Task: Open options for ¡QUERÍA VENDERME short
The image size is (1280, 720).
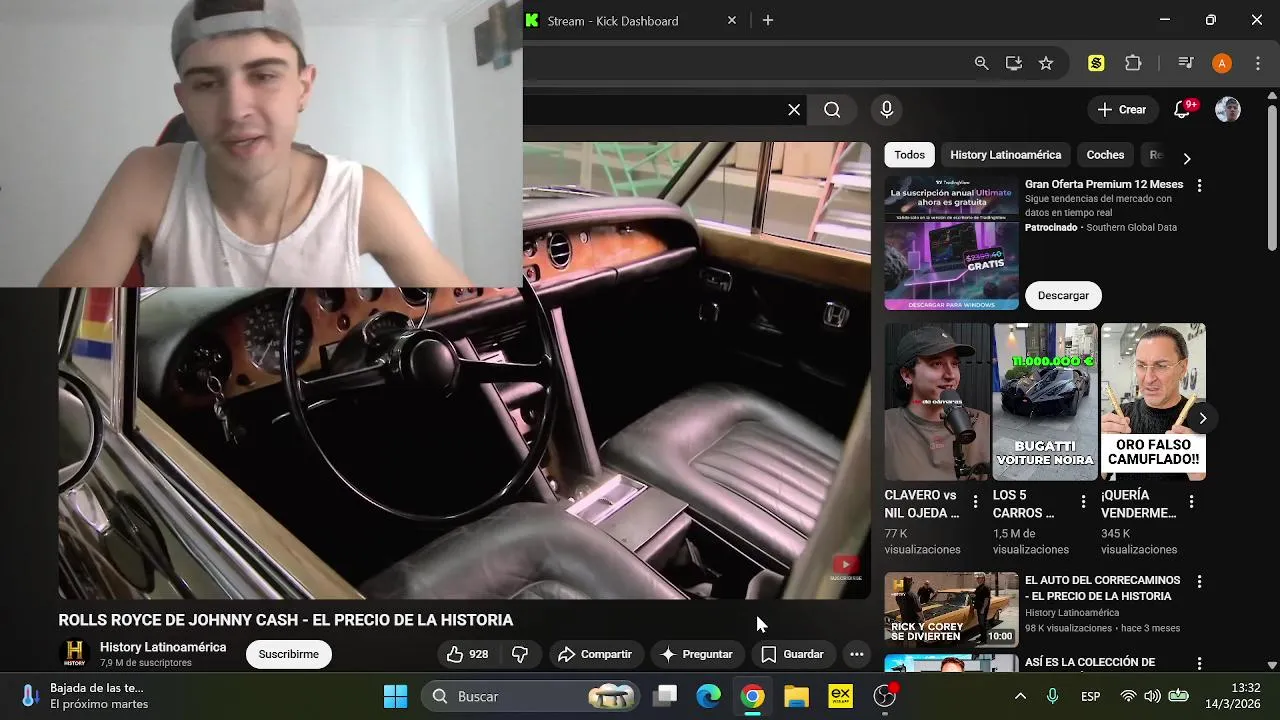Action: 1191,502
